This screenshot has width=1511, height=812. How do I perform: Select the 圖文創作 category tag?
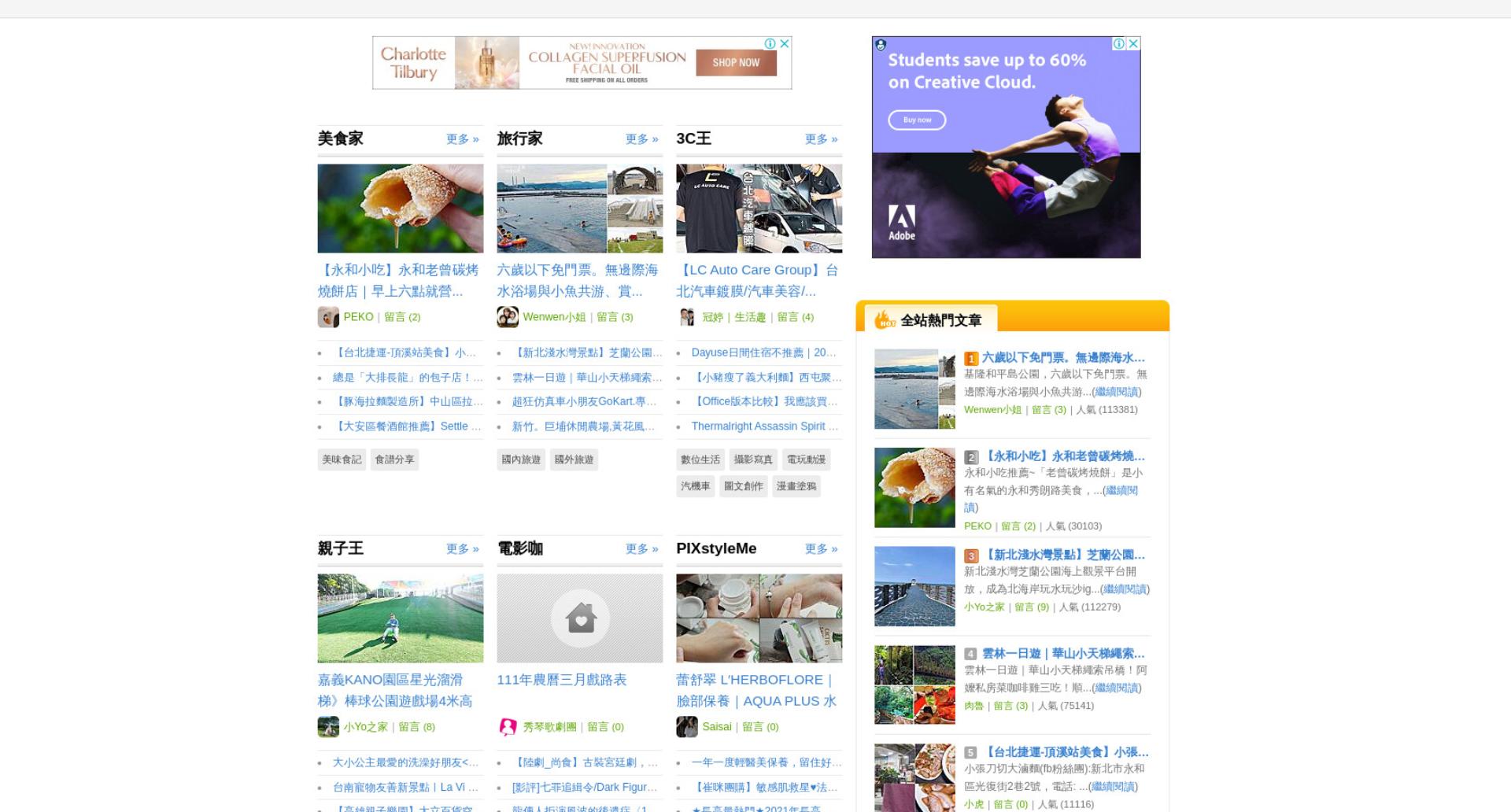pyautogui.click(x=744, y=486)
